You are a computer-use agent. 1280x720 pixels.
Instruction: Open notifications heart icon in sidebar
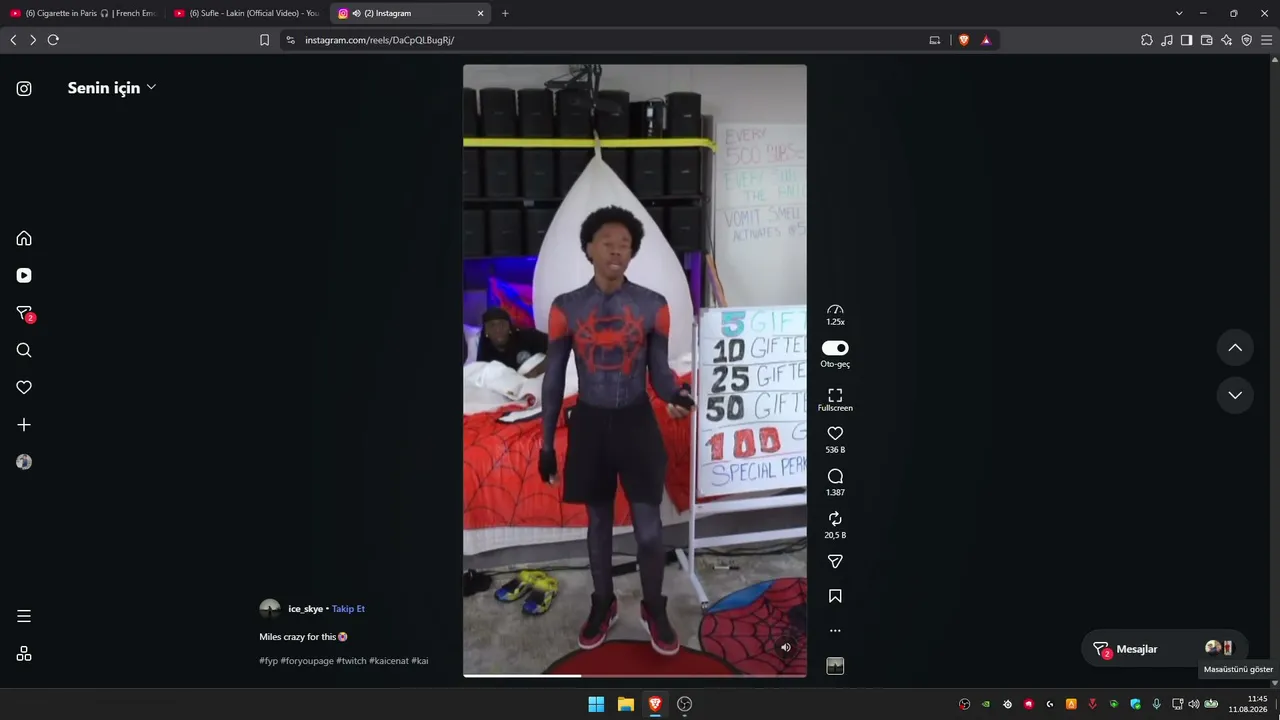coord(24,387)
